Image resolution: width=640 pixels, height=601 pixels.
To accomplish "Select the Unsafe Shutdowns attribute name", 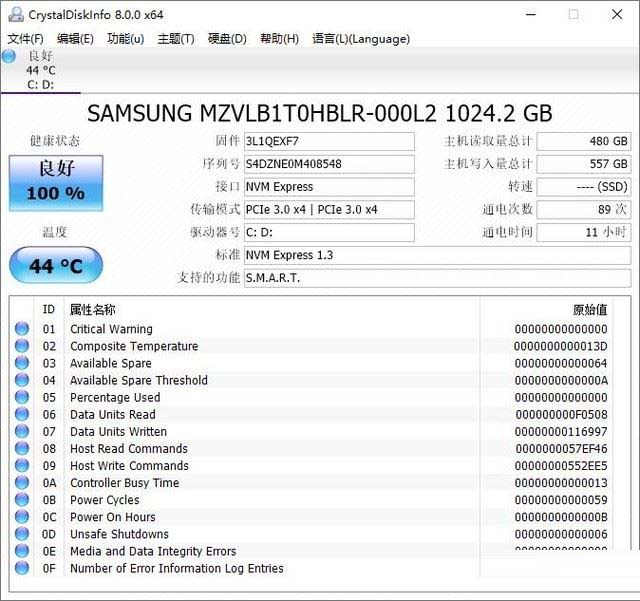I will (119, 534).
